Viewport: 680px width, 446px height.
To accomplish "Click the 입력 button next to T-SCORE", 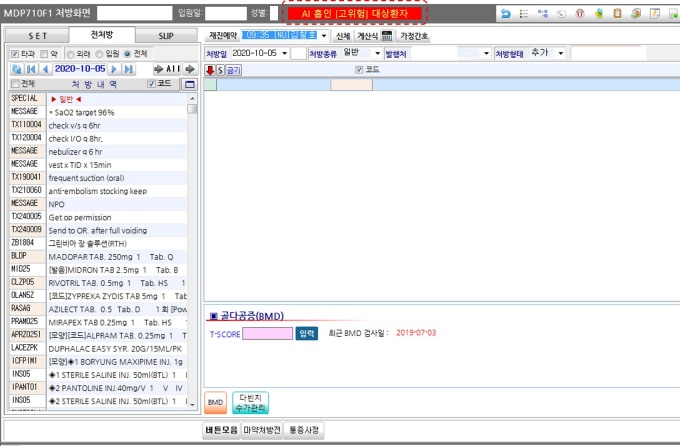I will 307,333.
